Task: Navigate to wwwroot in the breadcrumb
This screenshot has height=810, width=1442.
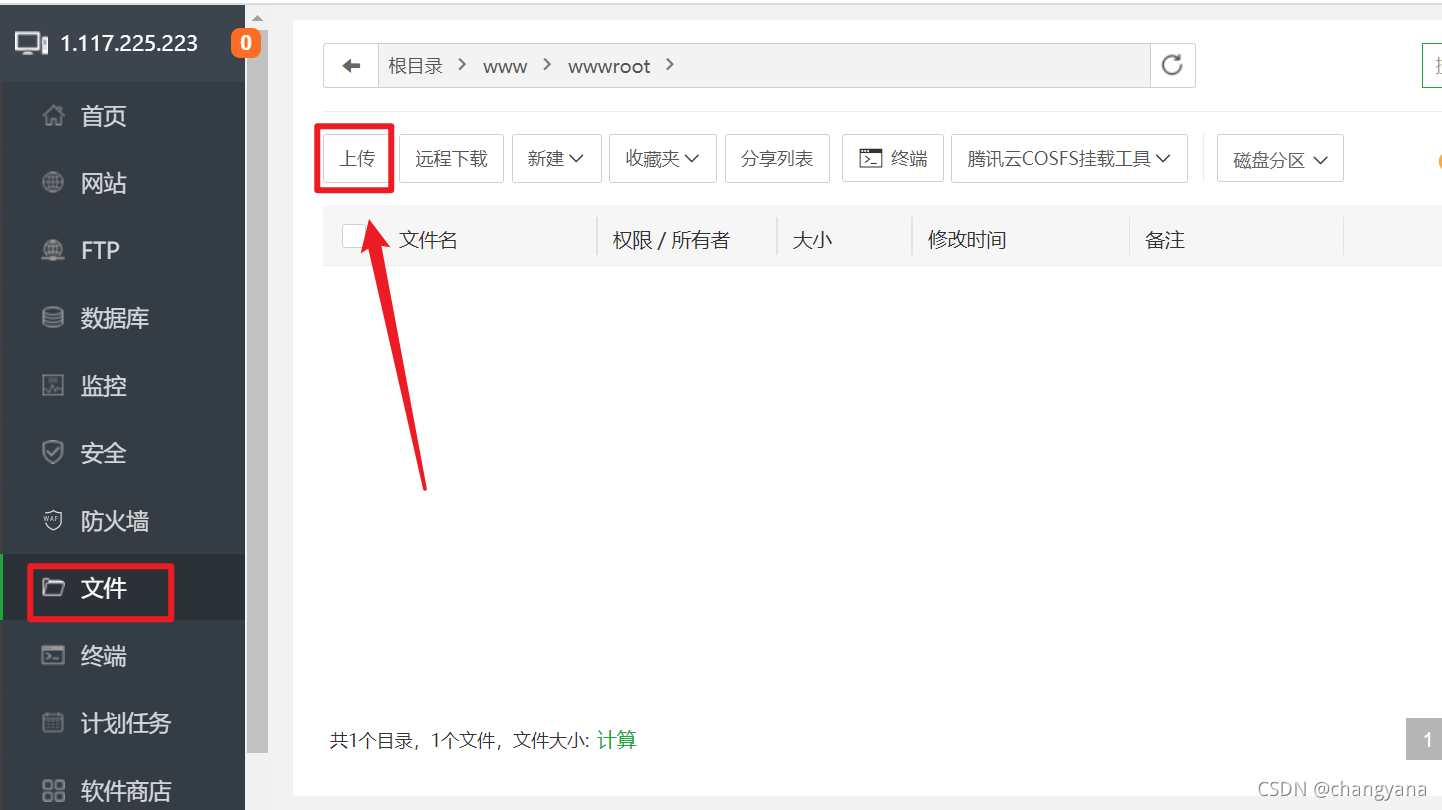Action: click(x=609, y=66)
